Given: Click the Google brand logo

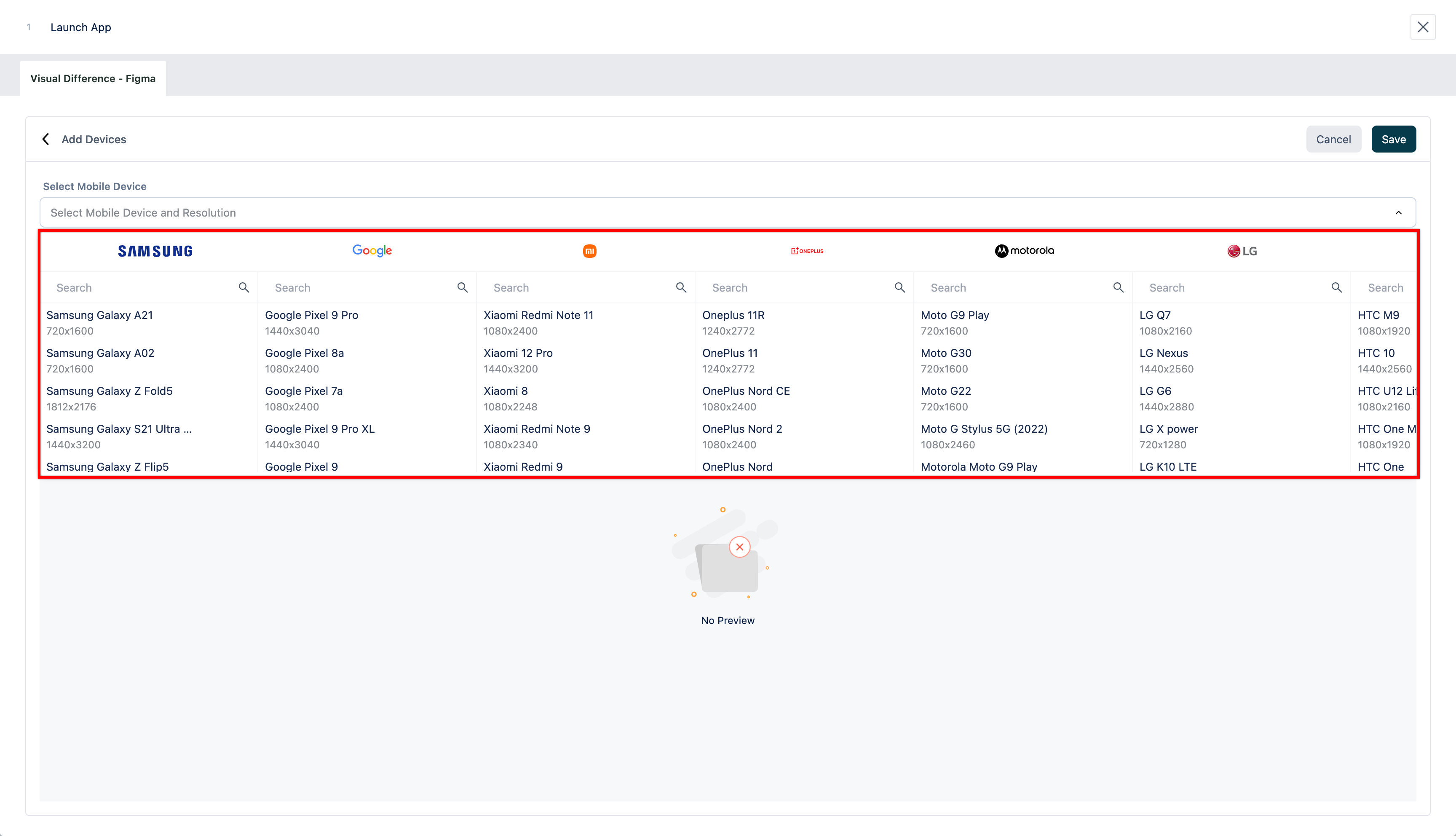Looking at the screenshot, I should point(372,250).
